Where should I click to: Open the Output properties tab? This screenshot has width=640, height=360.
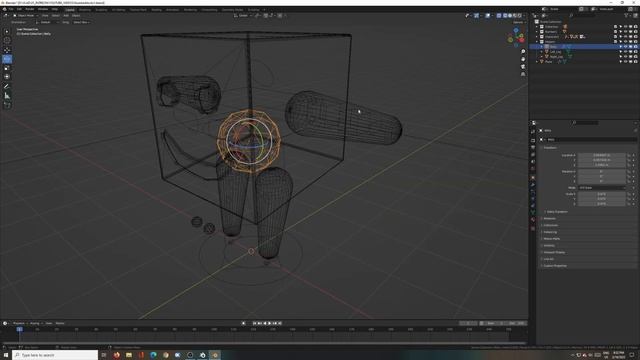(533, 147)
